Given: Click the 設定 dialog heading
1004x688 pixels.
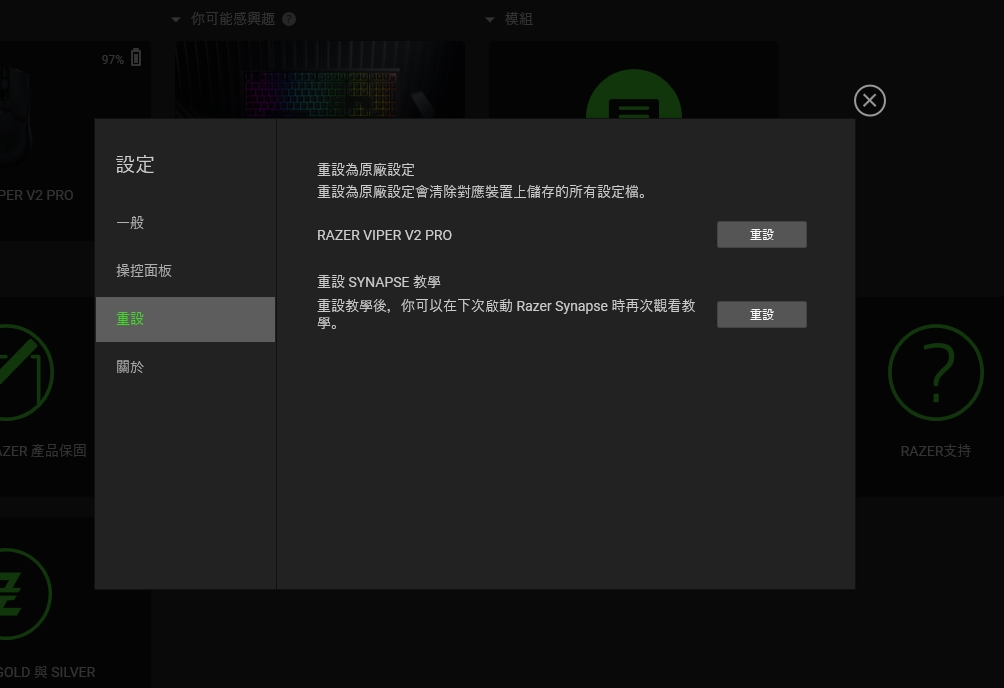Looking at the screenshot, I should [x=135, y=165].
